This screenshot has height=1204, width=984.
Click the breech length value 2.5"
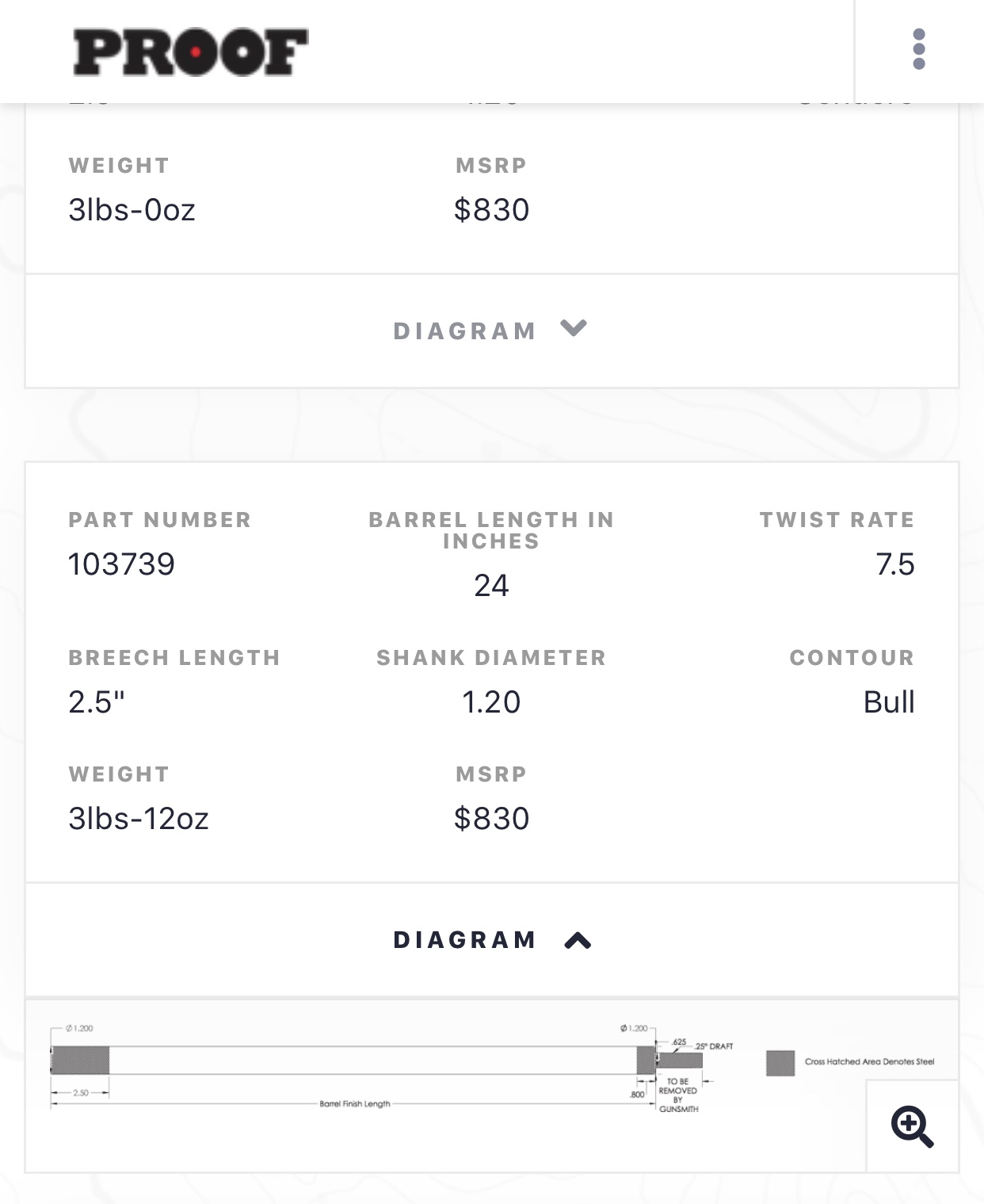pos(97,702)
